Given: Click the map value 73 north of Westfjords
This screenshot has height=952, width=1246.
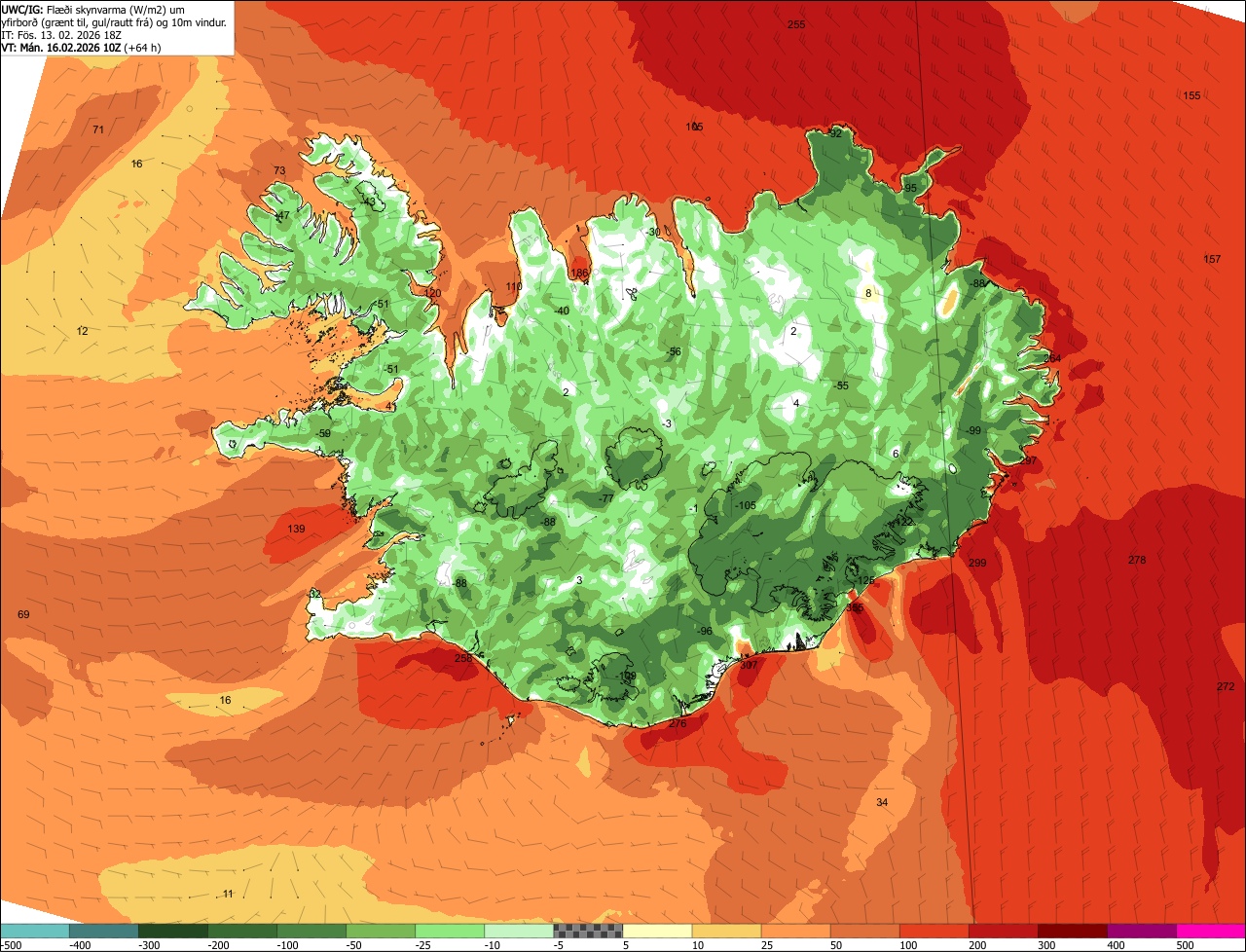Looking at the screenshot, I should (x=279, y=171).
